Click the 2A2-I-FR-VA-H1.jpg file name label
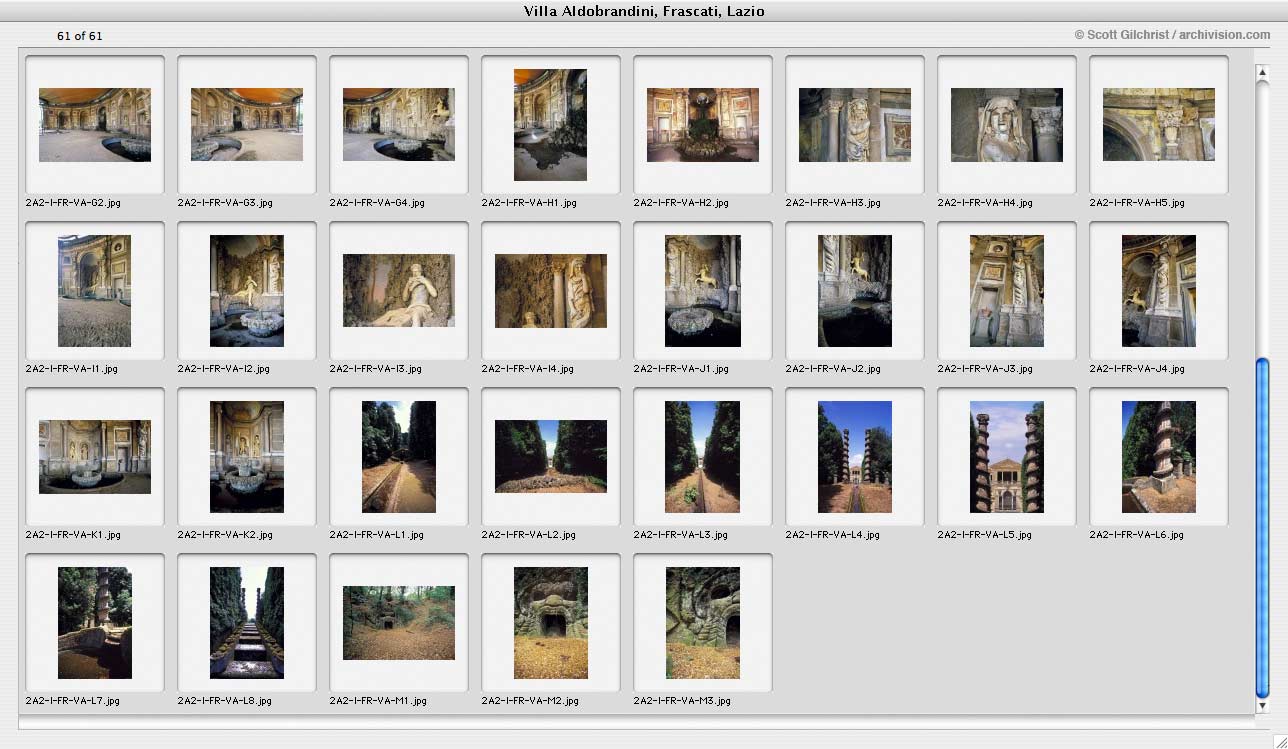Viewport: 1288px width, 749px height. click(529, 203)
